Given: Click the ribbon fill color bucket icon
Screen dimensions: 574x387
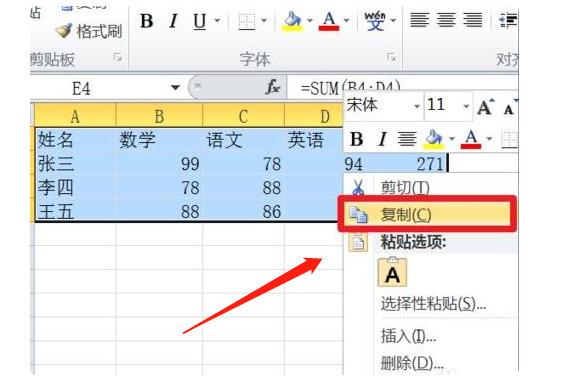Looking at the screenshot, I should [292, 21].
